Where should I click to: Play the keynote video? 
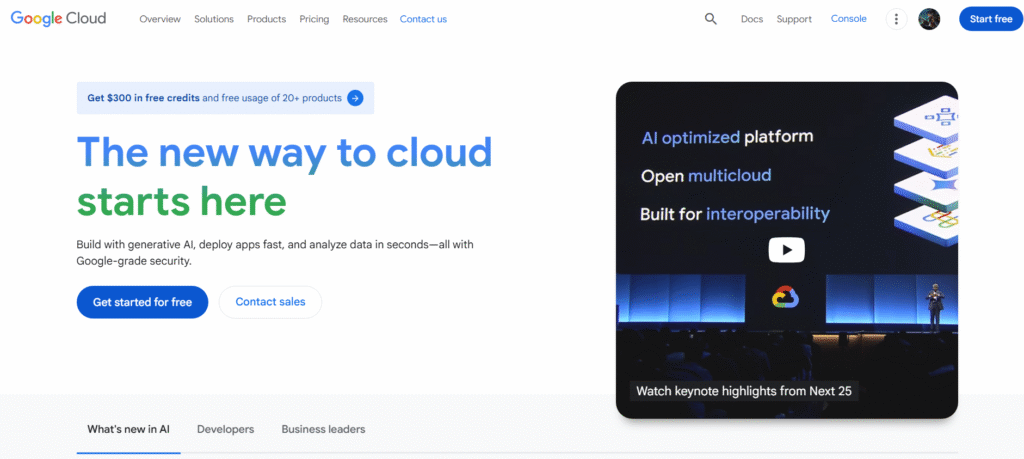click(786, 250)
